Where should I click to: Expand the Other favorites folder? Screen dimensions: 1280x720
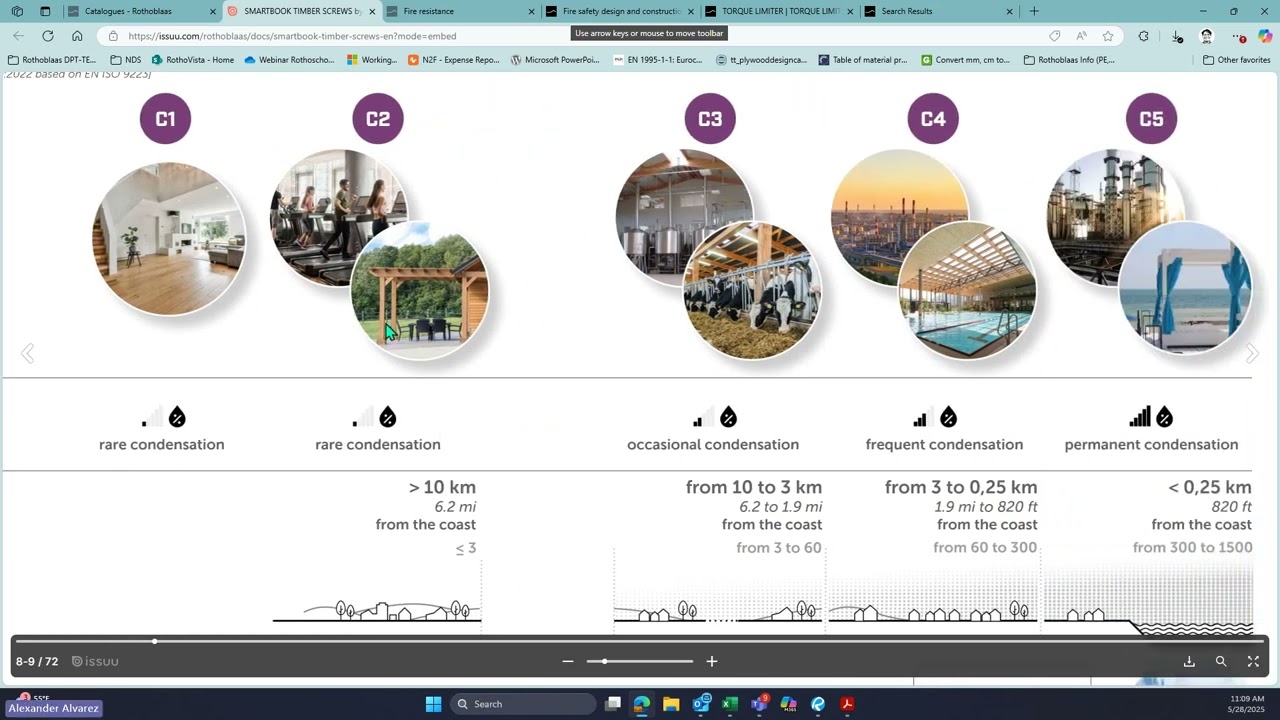[1236, 60]
